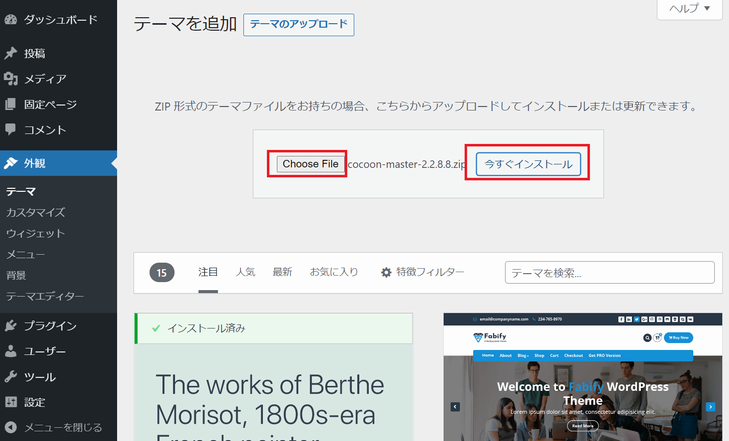Click the gear icon of 特徴フィルター
The width and height of the screenshot is (729, 441).
click(x=386, y=272)
